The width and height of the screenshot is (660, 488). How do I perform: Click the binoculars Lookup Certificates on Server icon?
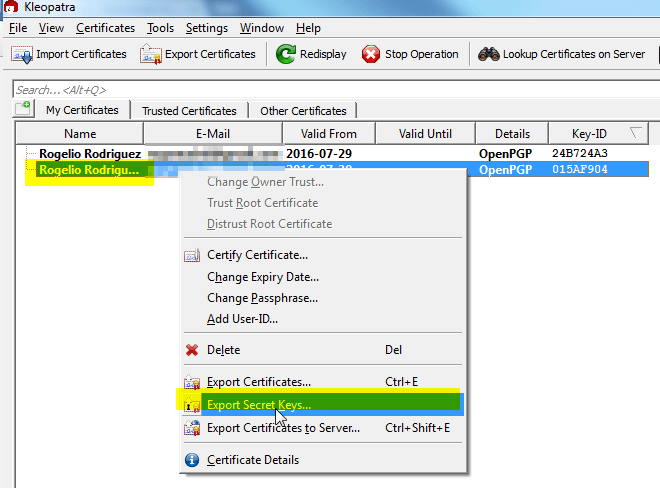488,54
